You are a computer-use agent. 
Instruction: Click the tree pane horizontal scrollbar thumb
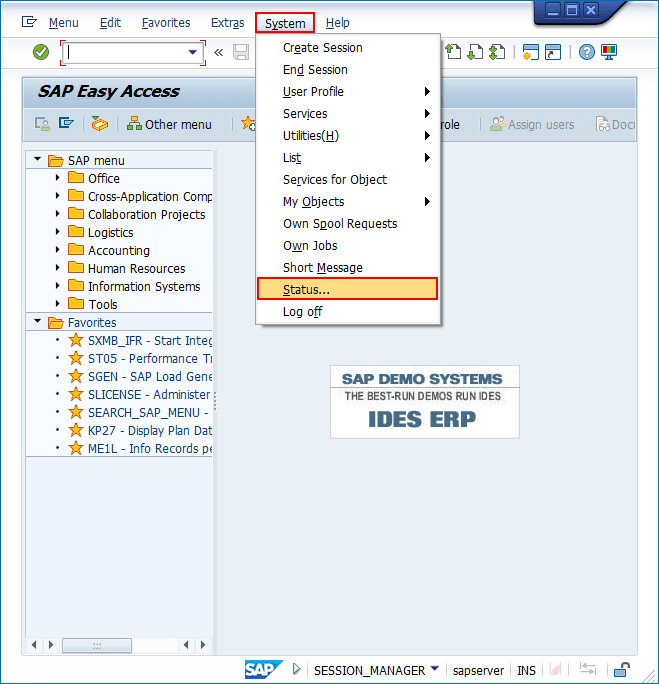click(97, 645)
